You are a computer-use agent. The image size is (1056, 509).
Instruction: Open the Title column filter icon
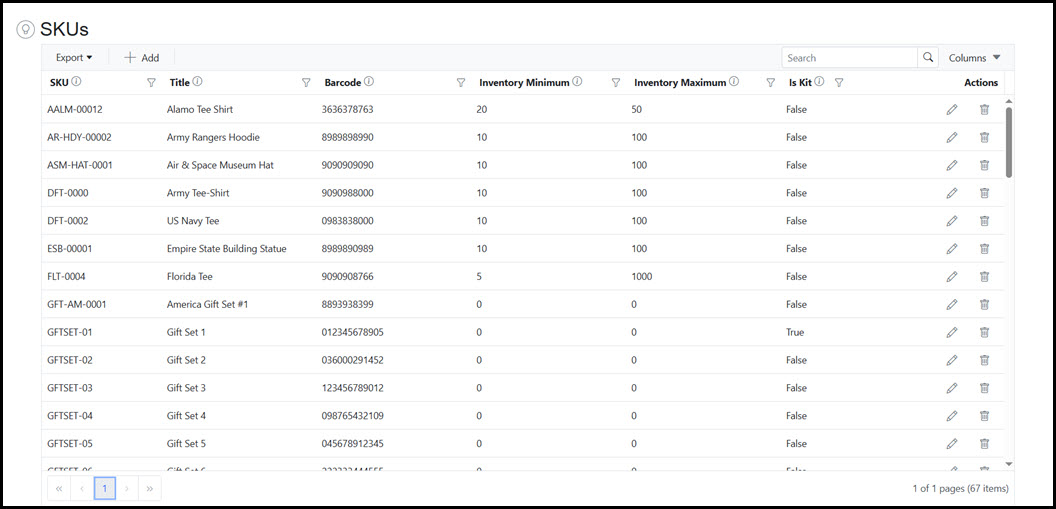[x=306, y=83]
